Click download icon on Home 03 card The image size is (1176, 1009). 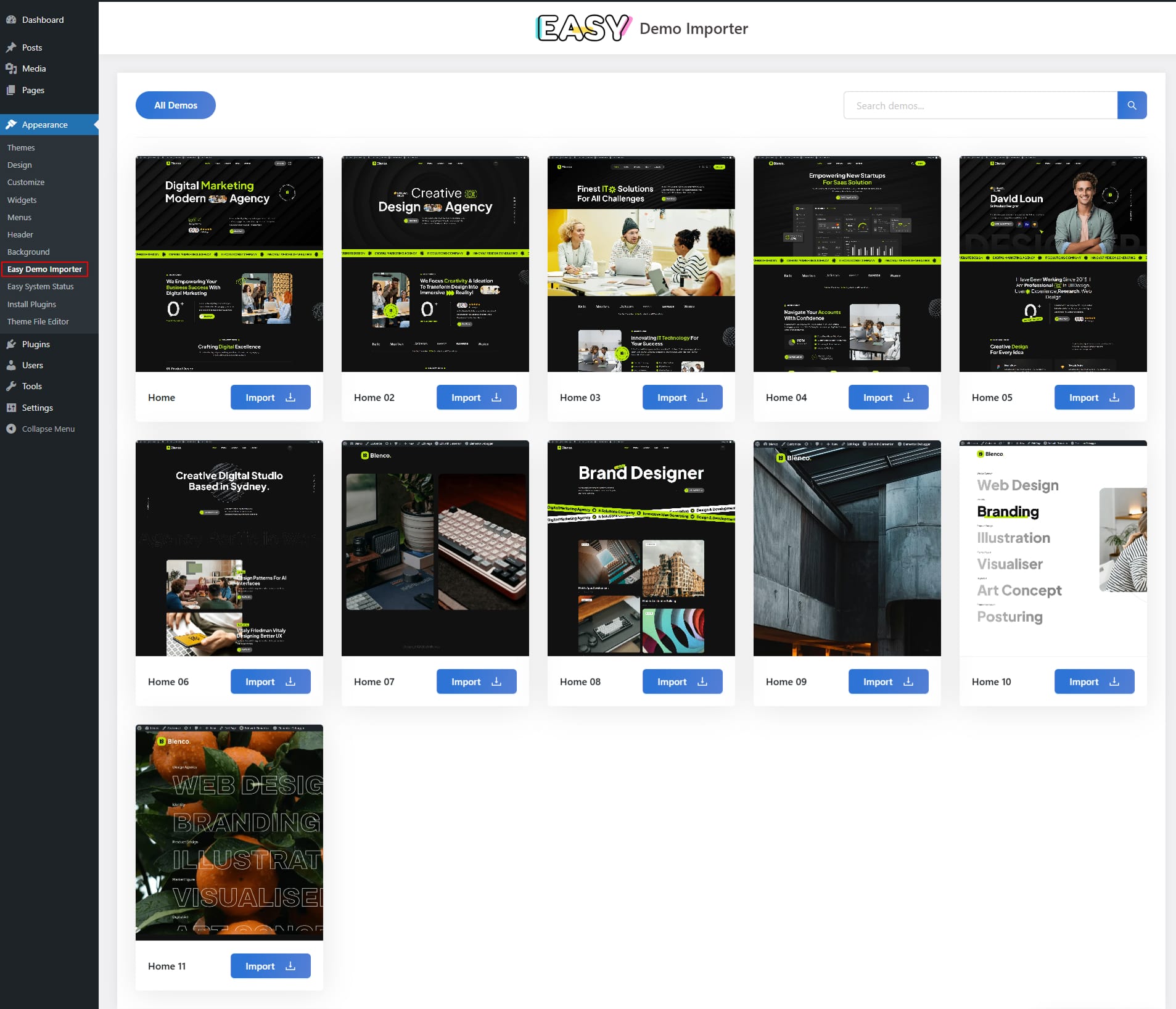(702, 398)
